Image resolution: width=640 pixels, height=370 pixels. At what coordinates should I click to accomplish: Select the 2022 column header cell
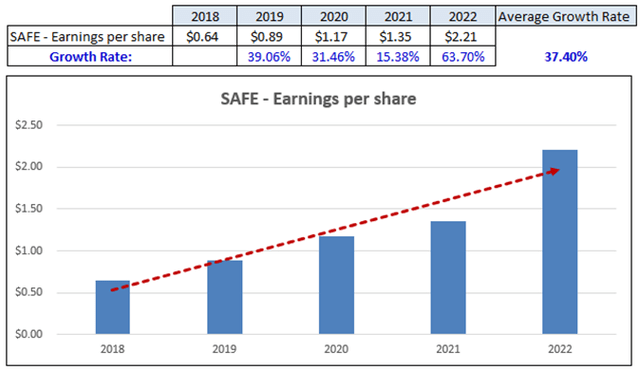[463, 16]
